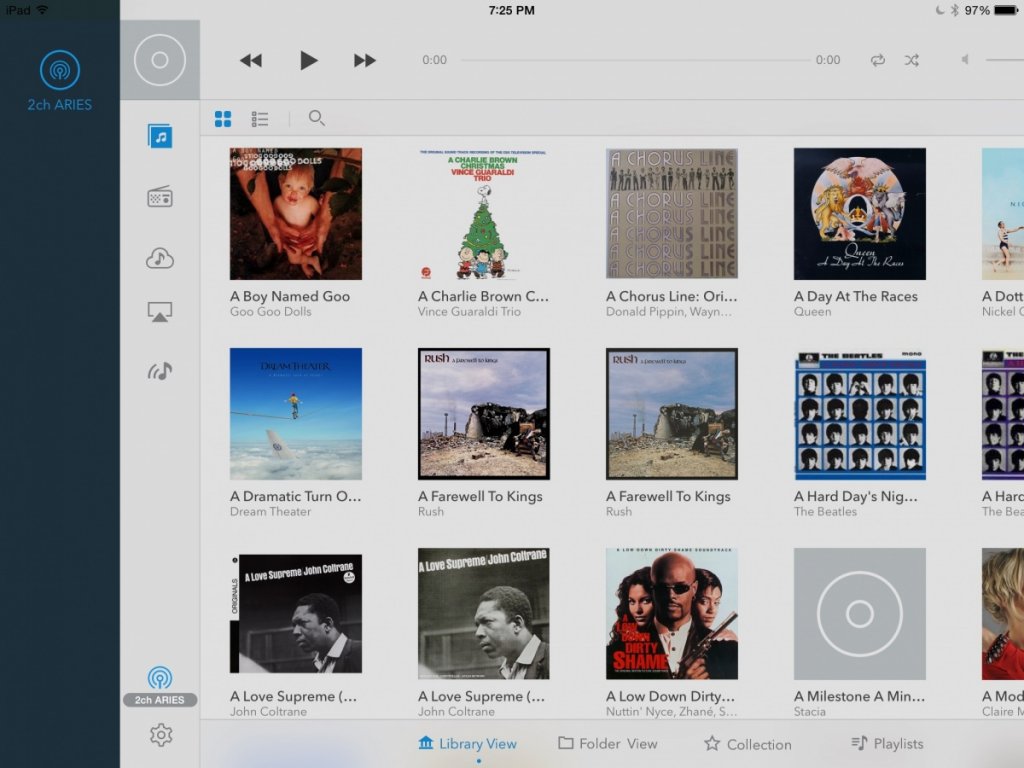Select the music library sidebar icon
1024x768 pixels.
160,136
